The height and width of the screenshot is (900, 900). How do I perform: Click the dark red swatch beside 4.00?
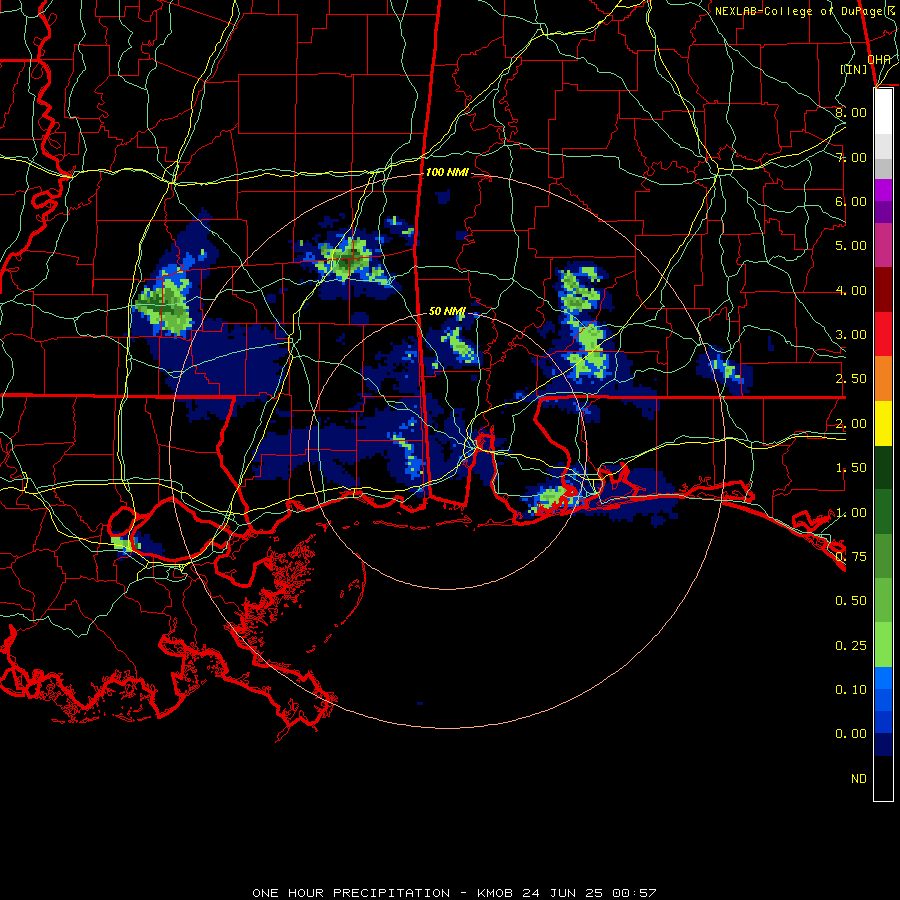point(883,290)
